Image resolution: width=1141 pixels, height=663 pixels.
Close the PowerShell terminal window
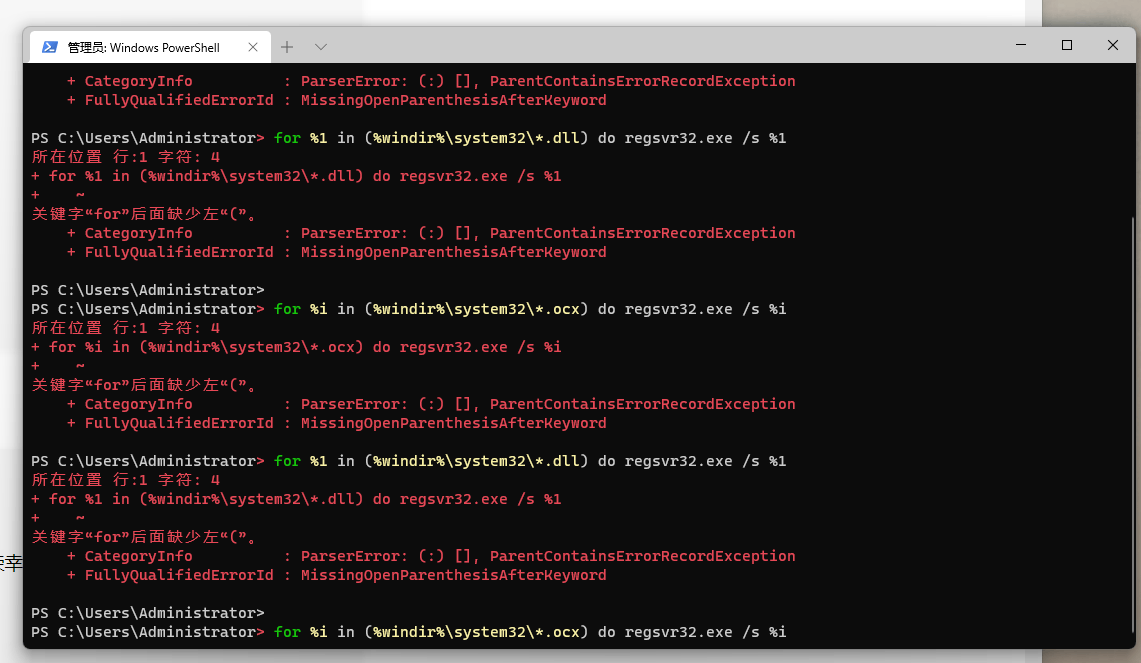pos(1113,45)
